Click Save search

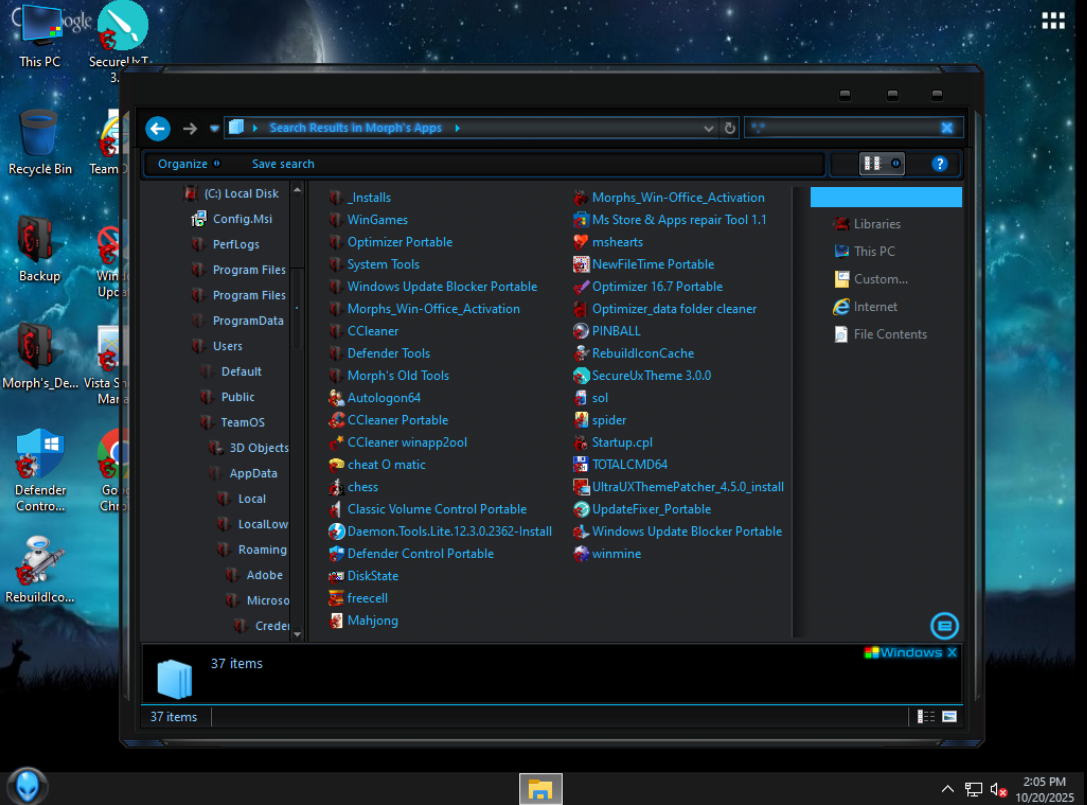coord(283,164)
